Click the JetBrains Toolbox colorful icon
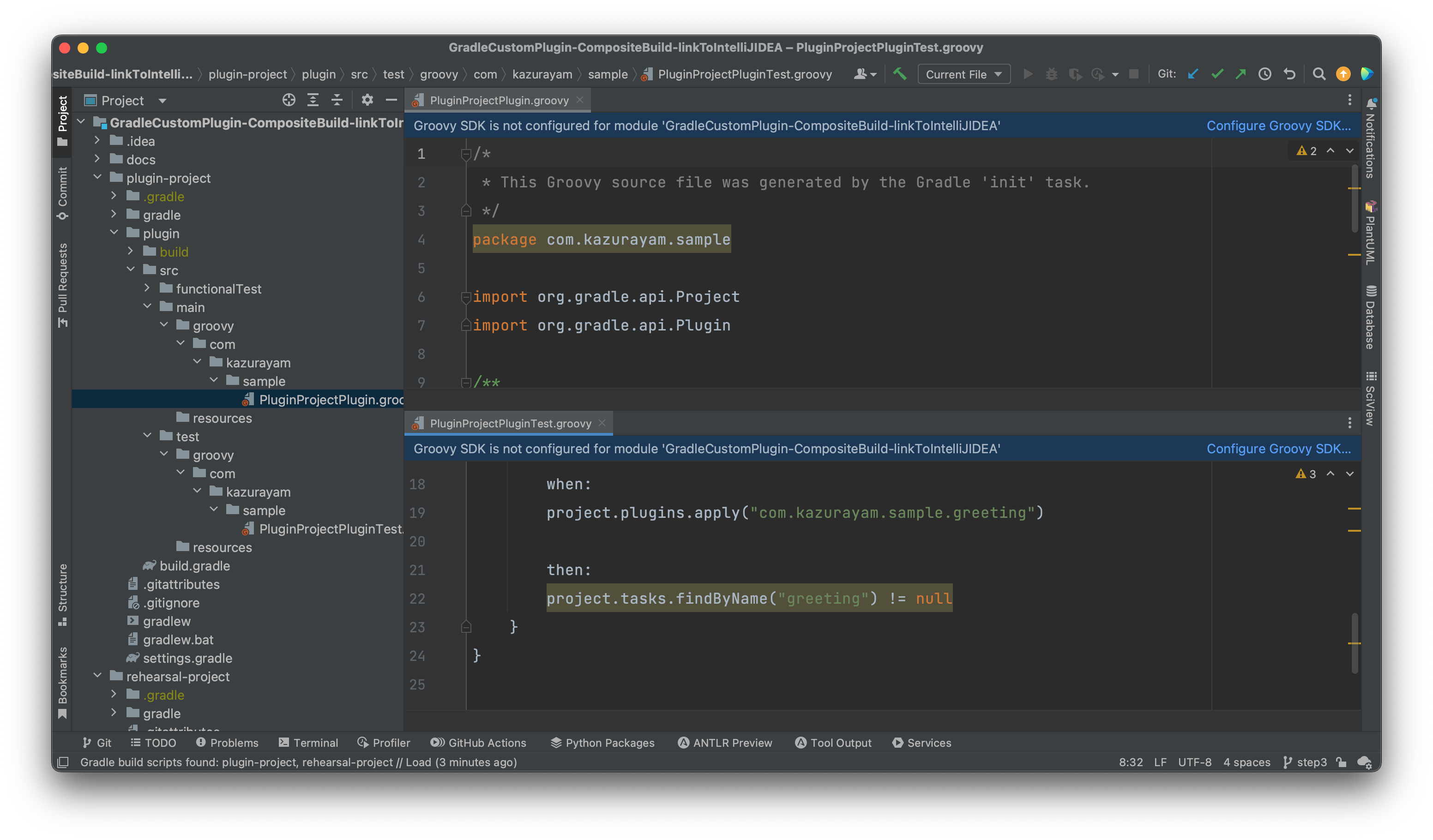Image resolution: width=1433 pixels, height=840 pixels. click(1367, 74)
